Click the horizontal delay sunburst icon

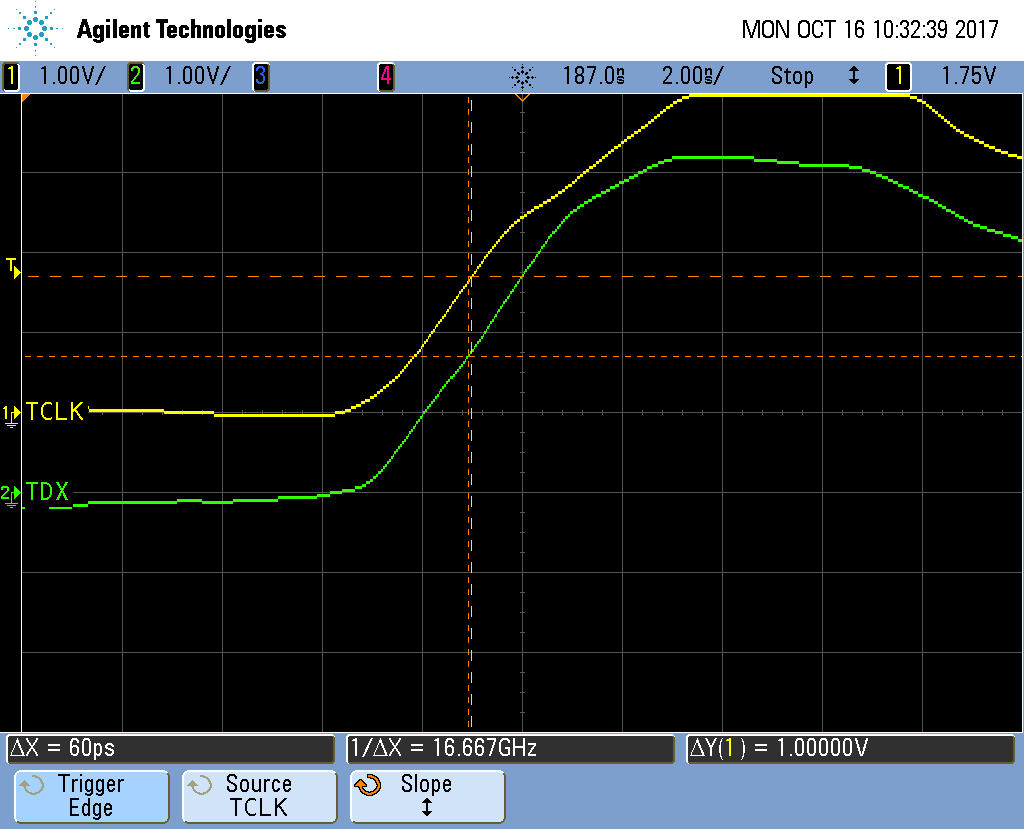tap(522, 76)
